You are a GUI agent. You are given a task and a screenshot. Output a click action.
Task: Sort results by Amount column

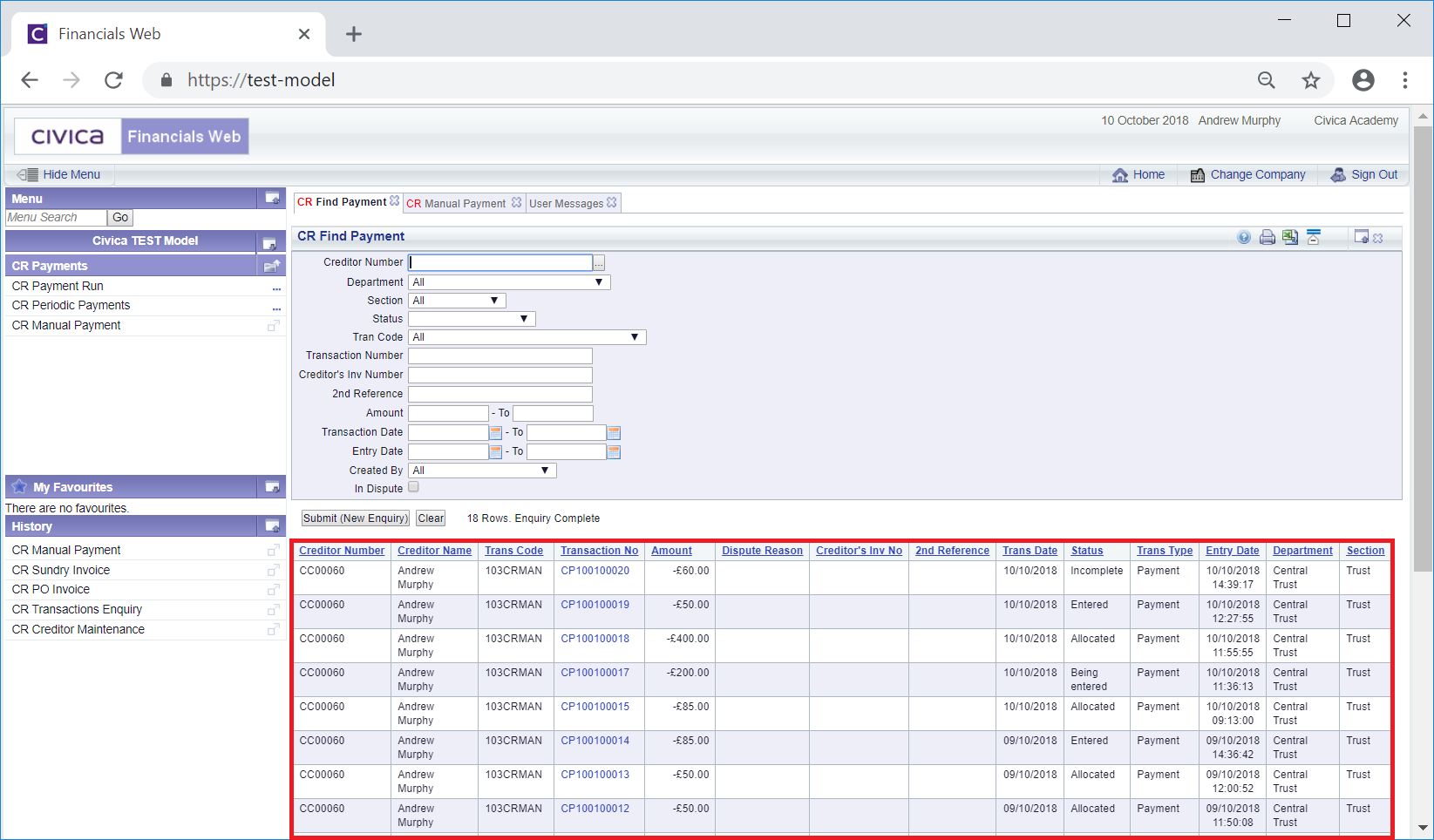tap(671, 551)
